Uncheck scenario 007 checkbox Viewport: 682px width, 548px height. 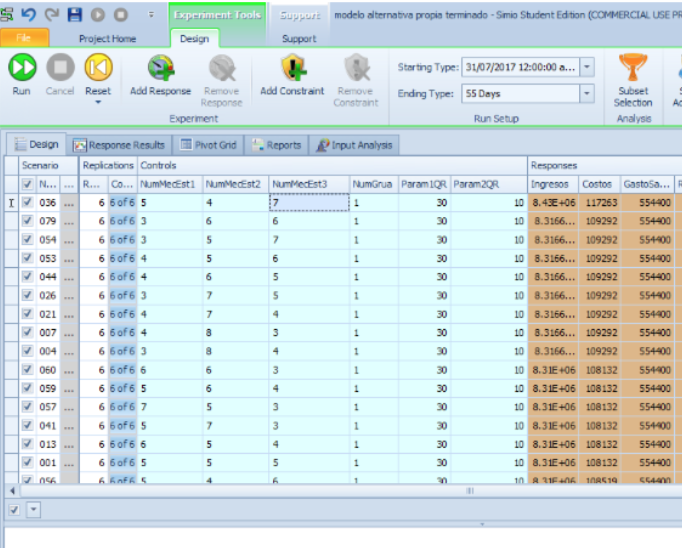click(27, 332)
